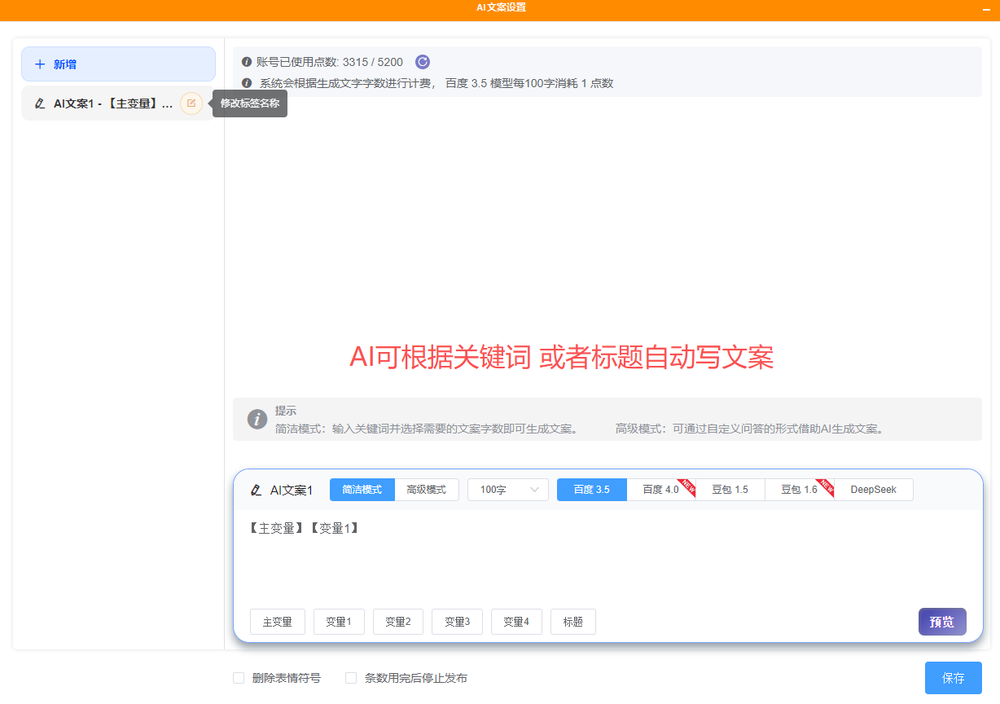Viewport: 1000px width, 704px height.
Task: Click the pencil icon left of AI文案1 in editor panel
Action: click(256, 489)
